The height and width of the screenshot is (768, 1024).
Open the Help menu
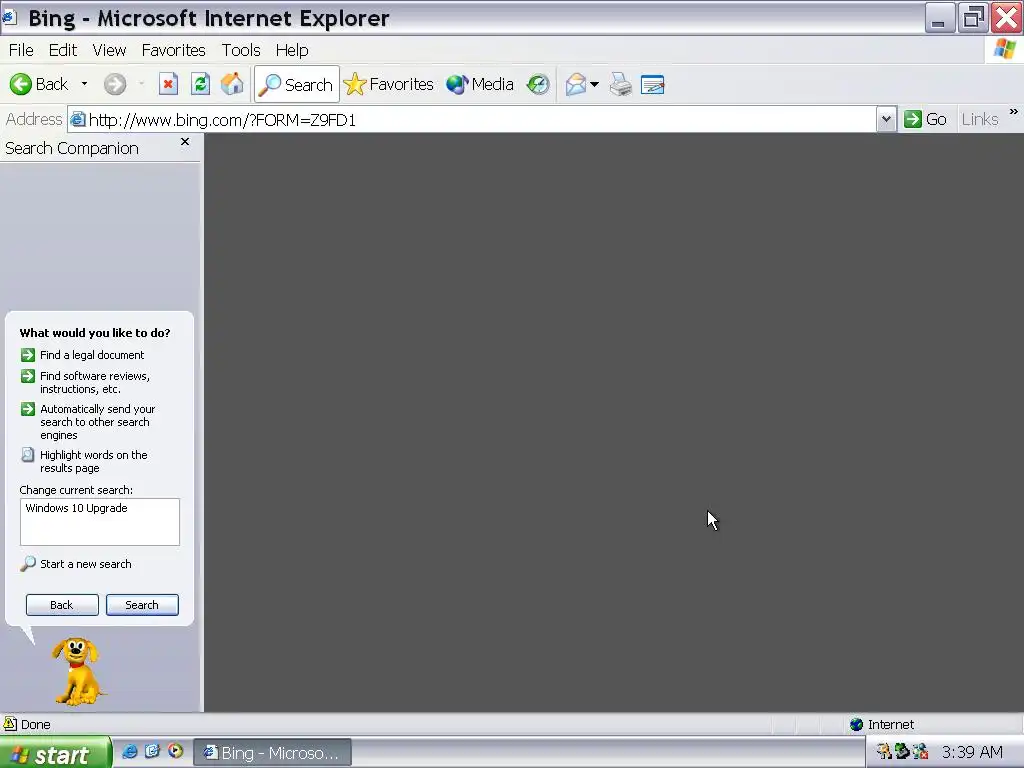pyautogui.click(x=292, y=50)
